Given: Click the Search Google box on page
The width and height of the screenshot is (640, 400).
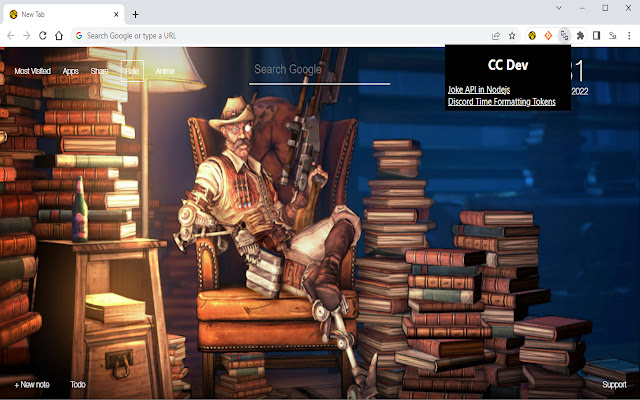Looking at the screenshot, I should [319, 70].
